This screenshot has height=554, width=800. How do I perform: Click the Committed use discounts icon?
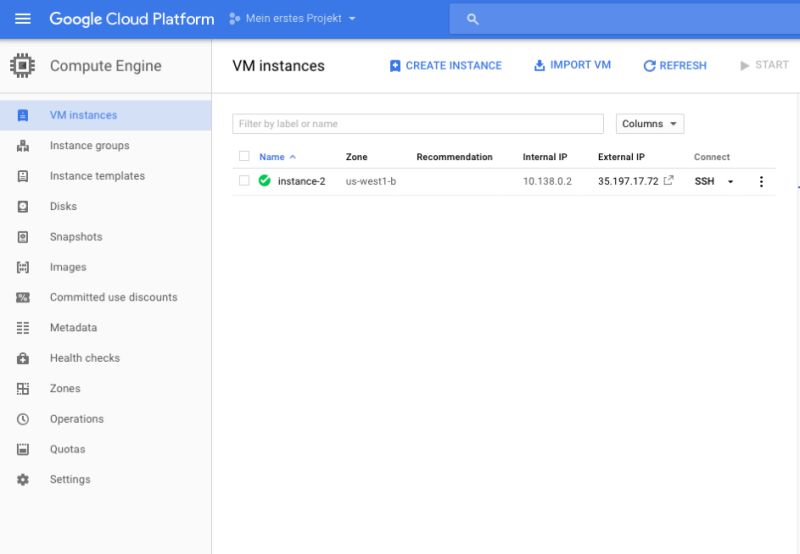point(23,297)
